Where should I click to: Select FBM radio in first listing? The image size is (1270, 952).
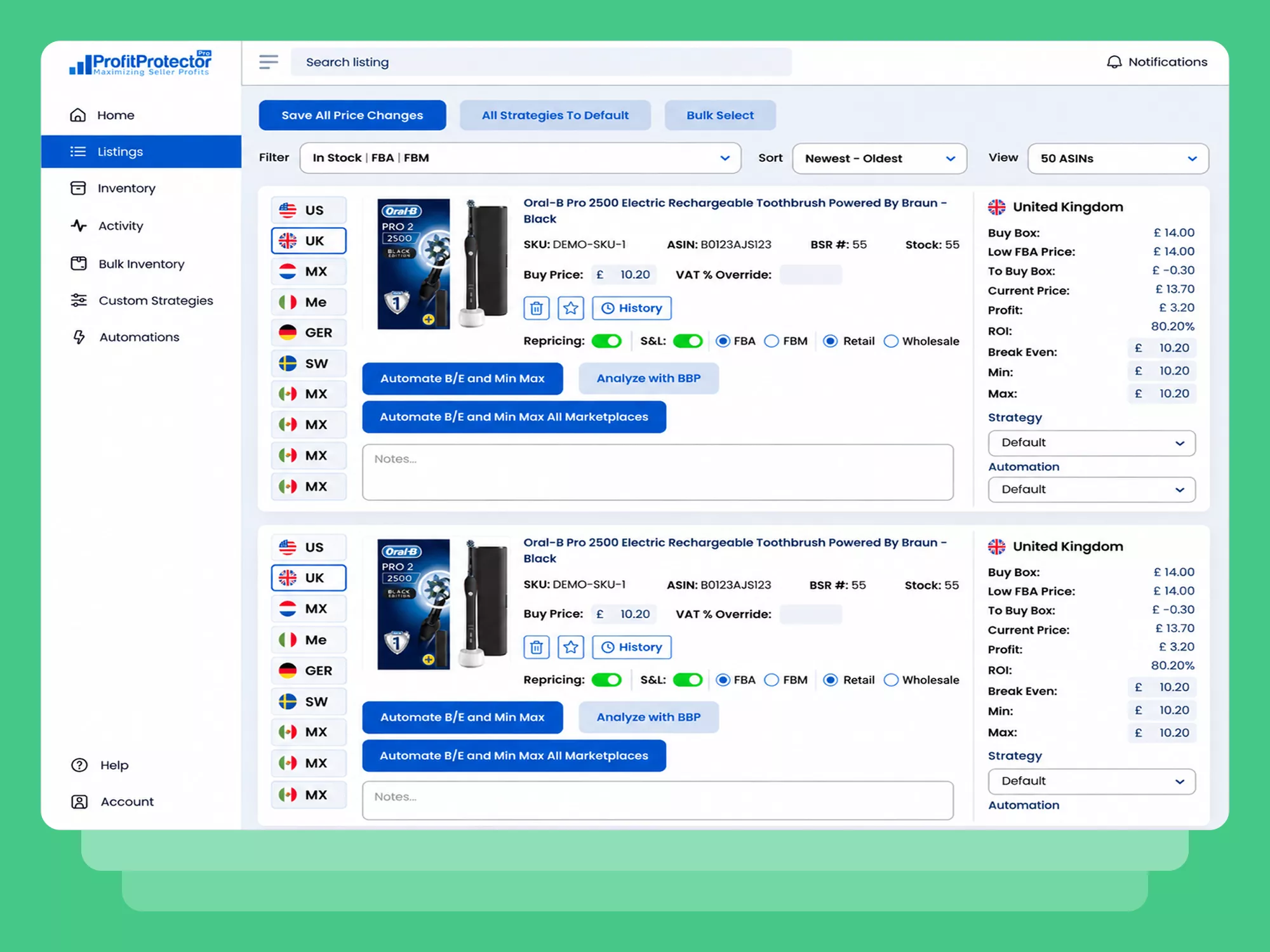coord(772,341)
